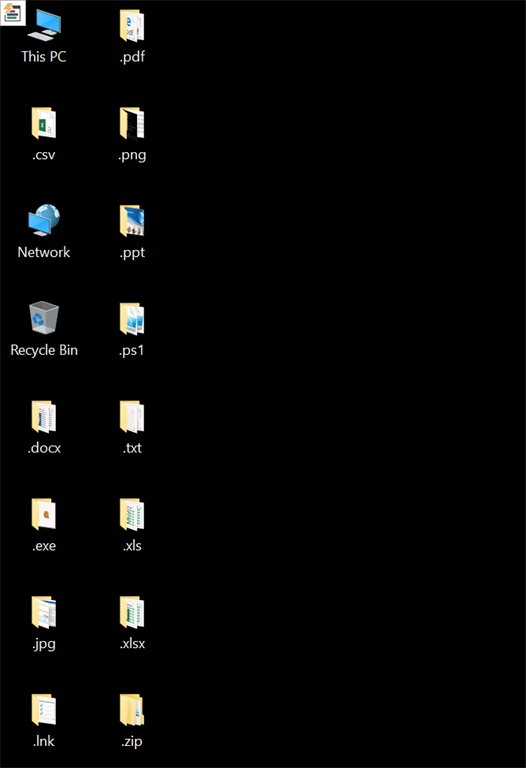Viewport: 526px width, 768px height.
Task: Click the stacked-bars app icon in corner
Action: click(12, 13)
